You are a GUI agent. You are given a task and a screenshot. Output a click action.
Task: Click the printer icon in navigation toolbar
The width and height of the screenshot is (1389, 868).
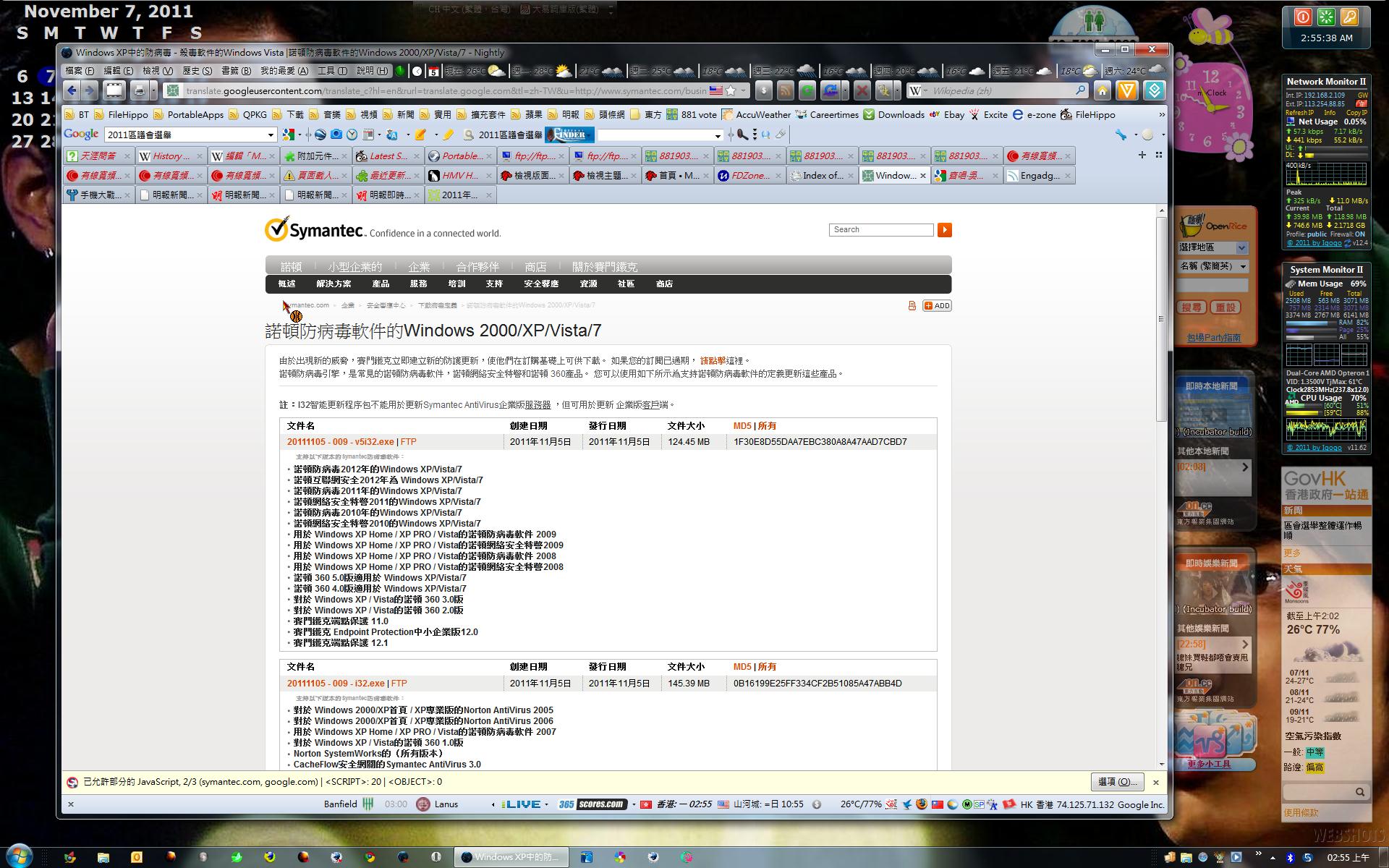point(139,90)
